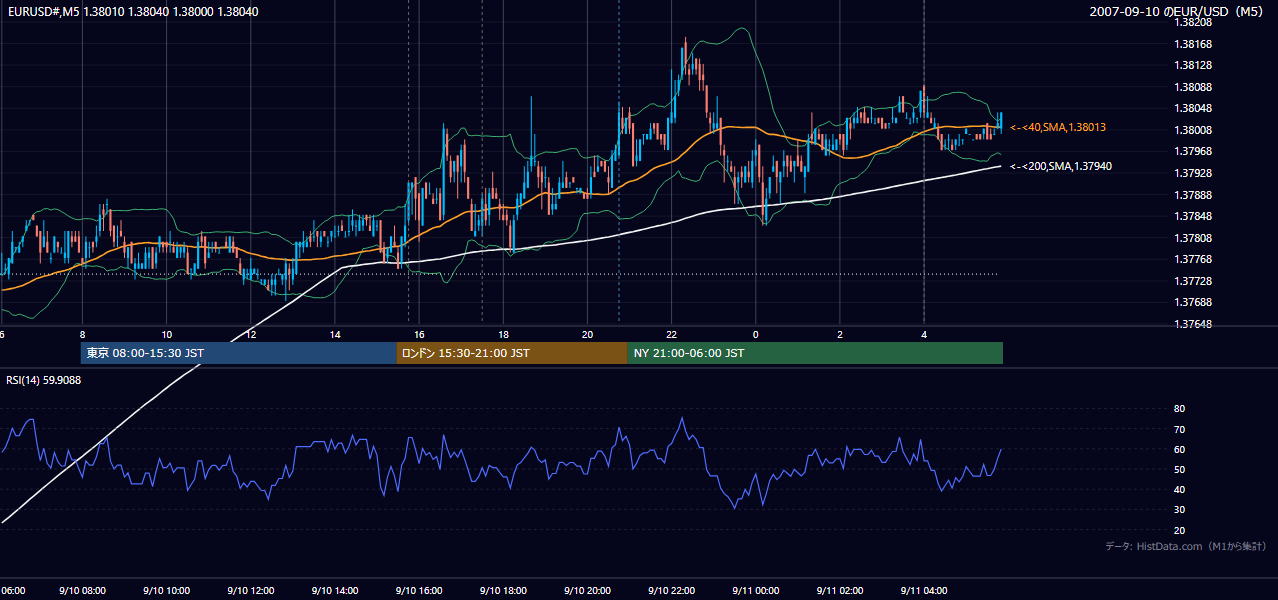This screenshot has width=1278, height=600.
Task: Click price level 1.37808 on the price axis
Action: click(1193, 238)
